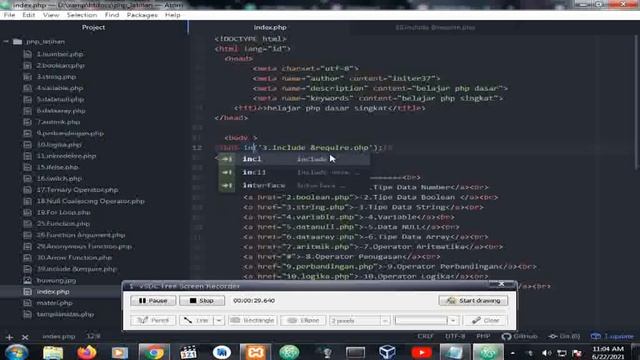Switch to index.php editor tab
The image size is (640, 360).
tap(270, 27)
